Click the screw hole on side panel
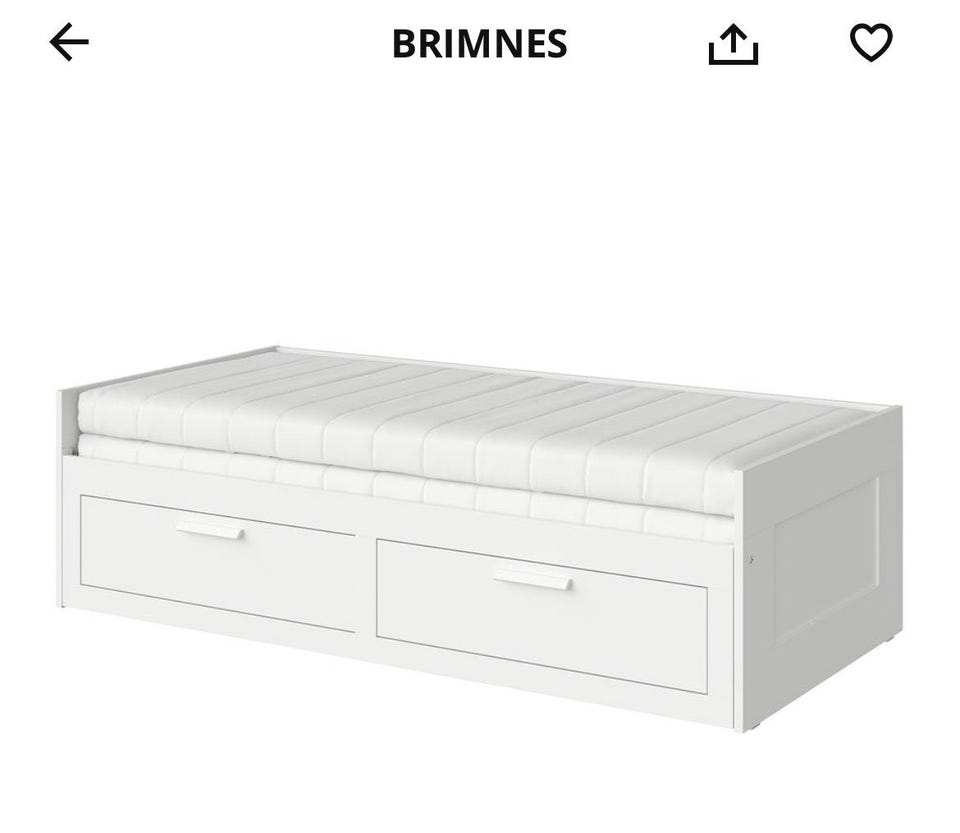Viewport: 960px width, 833px height. [x=751, y=559]
